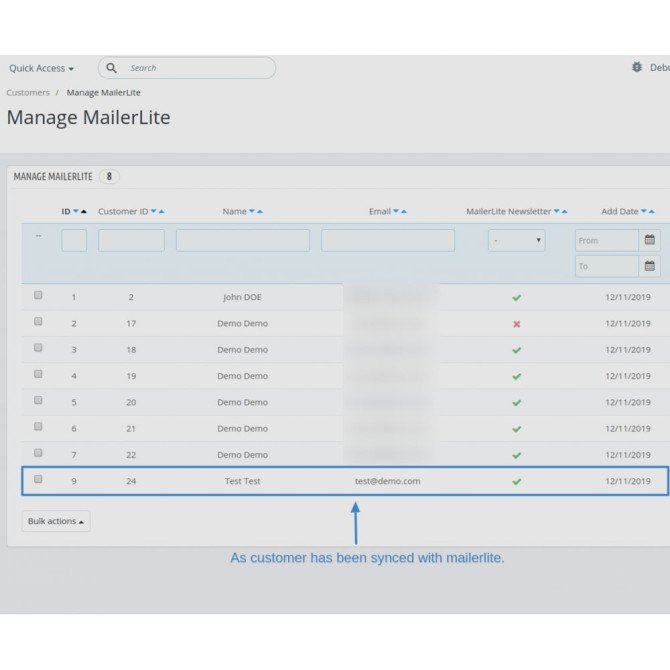
Task: Select checkbox for row ID 6
Action: click(38, 426)
